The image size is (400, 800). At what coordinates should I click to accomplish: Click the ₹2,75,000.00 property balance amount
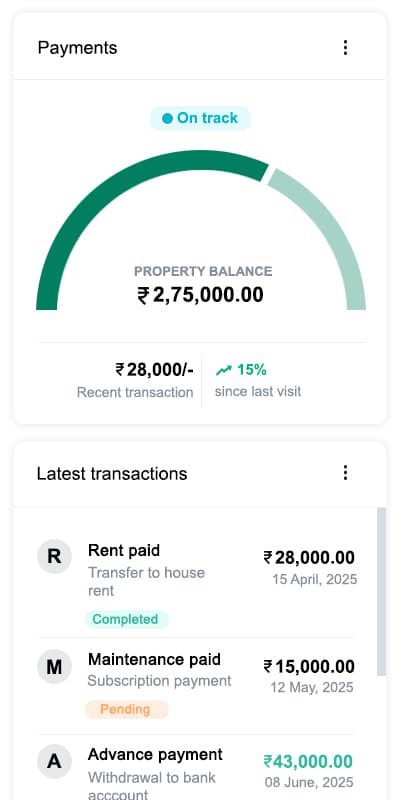coord(201,295)
